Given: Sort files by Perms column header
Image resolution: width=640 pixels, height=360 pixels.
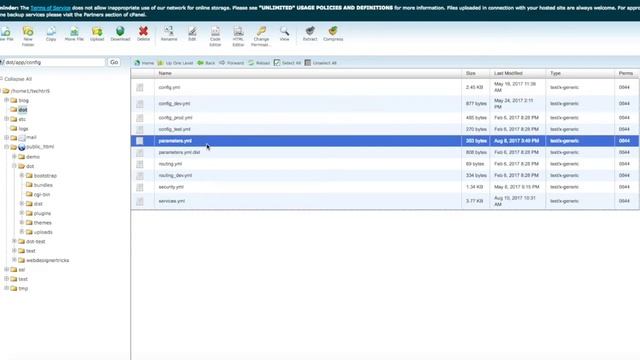Looking at the screenshot, I should click(626, 73).
